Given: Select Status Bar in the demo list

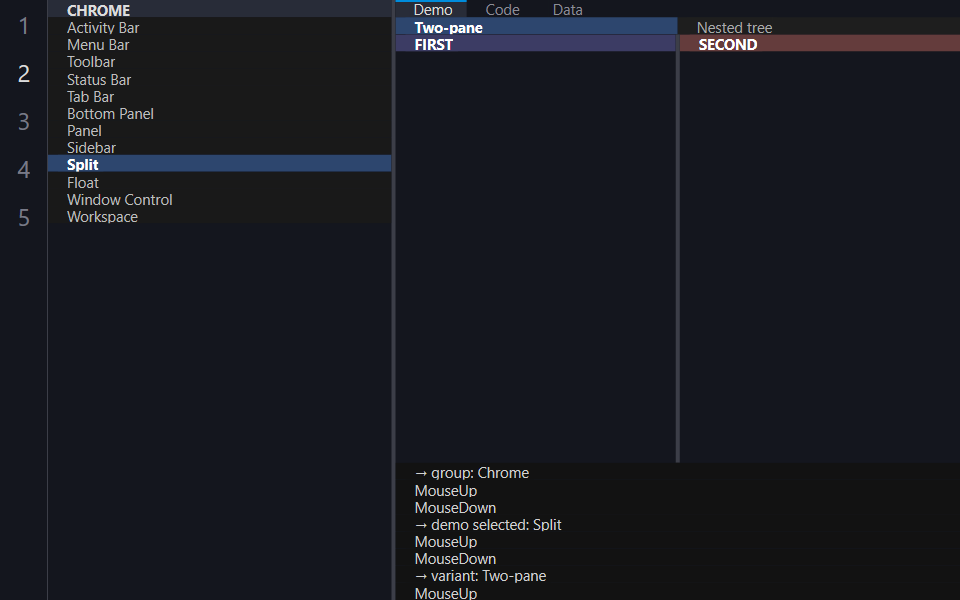Looking at the screenshot, I should click(x=219, y=80).
